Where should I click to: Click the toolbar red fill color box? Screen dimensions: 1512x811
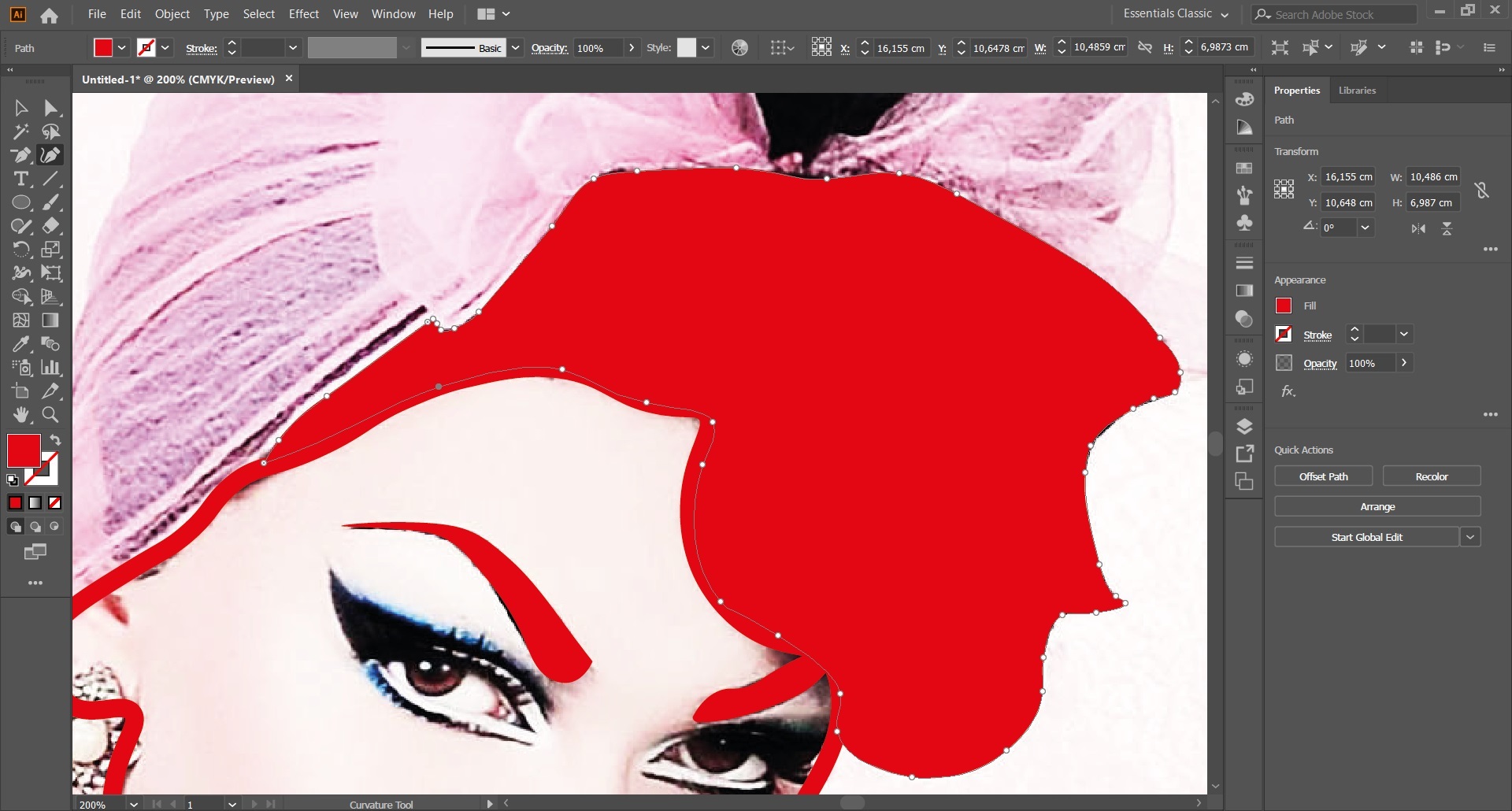pos(24,450)
